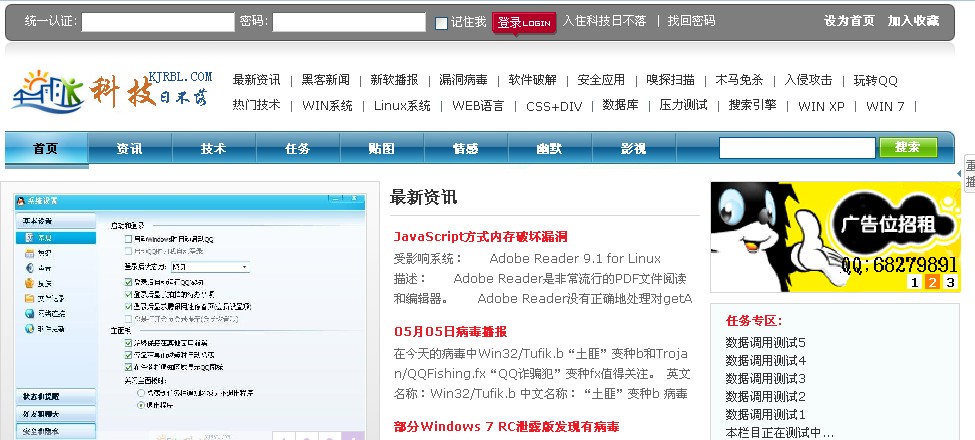Open the 数据库 category link
The width and height of the screenshot is (975, 440).
(x=621, y=105)
